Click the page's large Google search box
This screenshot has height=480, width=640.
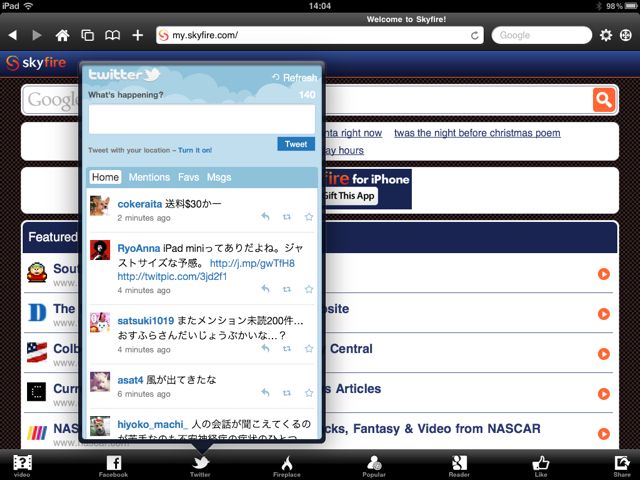[x=320, y=100]
